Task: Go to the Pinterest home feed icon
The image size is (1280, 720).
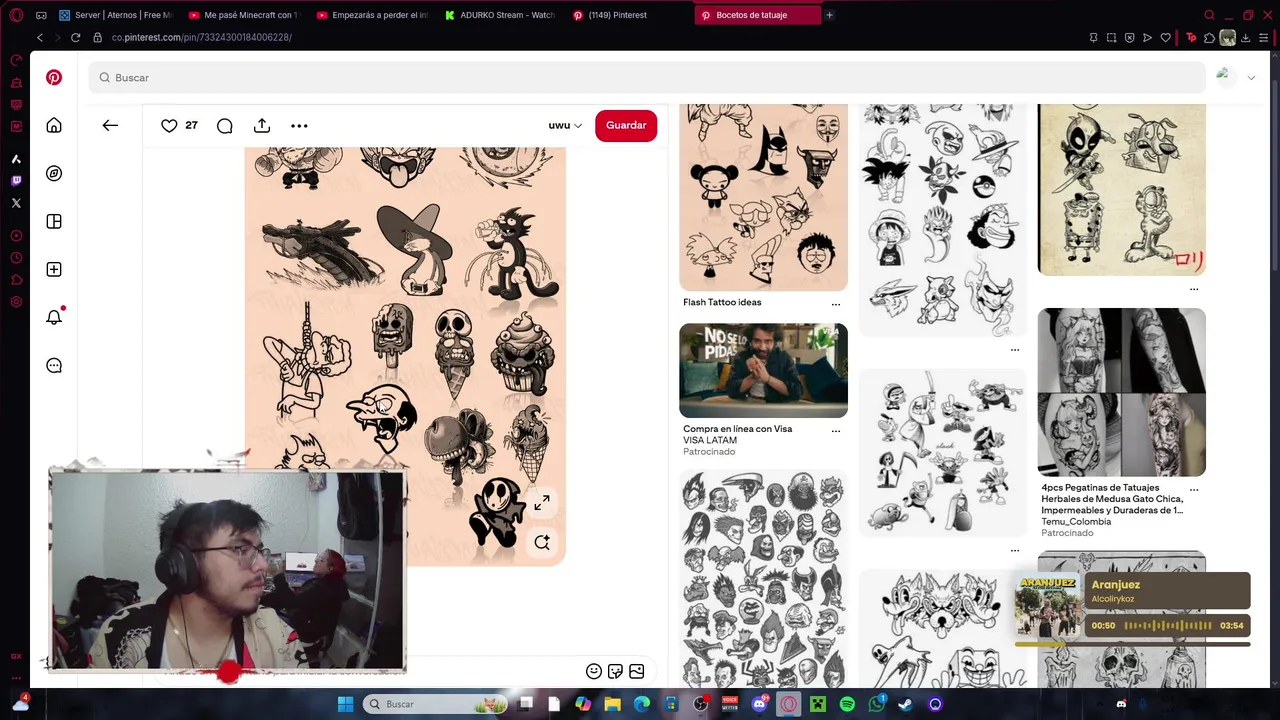Action: [54, 125]
